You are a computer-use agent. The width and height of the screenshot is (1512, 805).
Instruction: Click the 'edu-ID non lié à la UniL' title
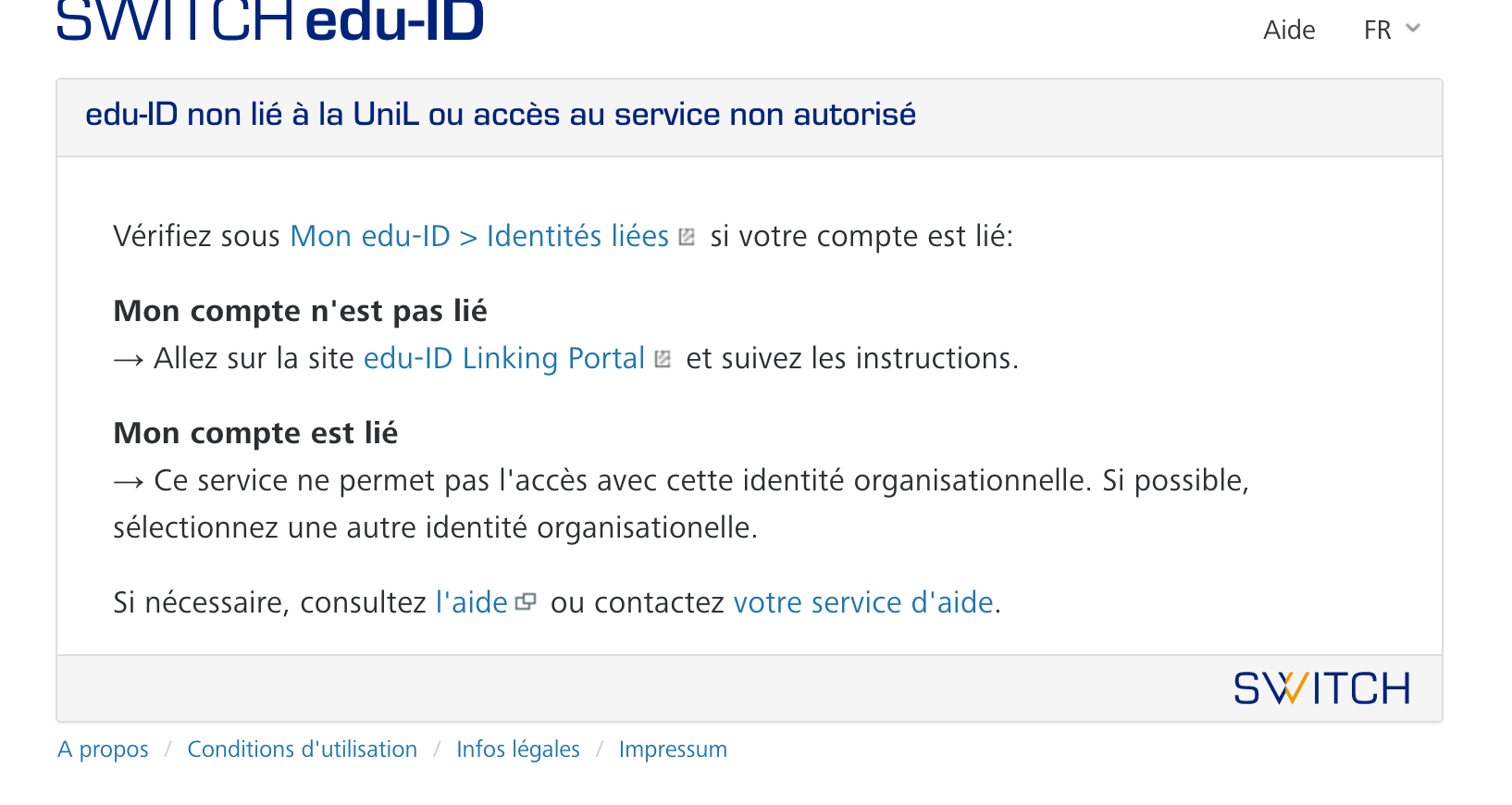tap(500, 115)
